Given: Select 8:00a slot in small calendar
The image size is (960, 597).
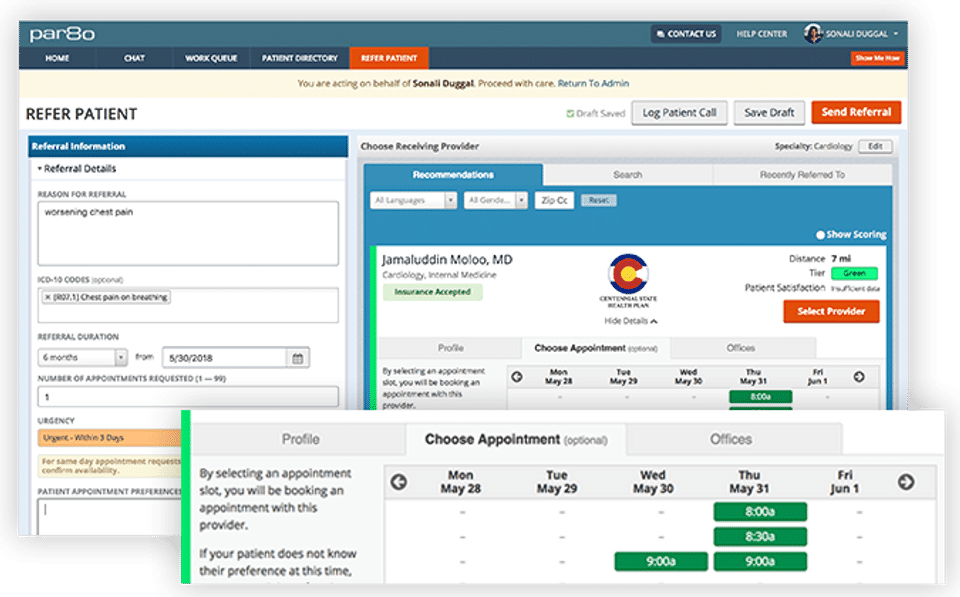Looking at the screenshot, I should 760,397.
